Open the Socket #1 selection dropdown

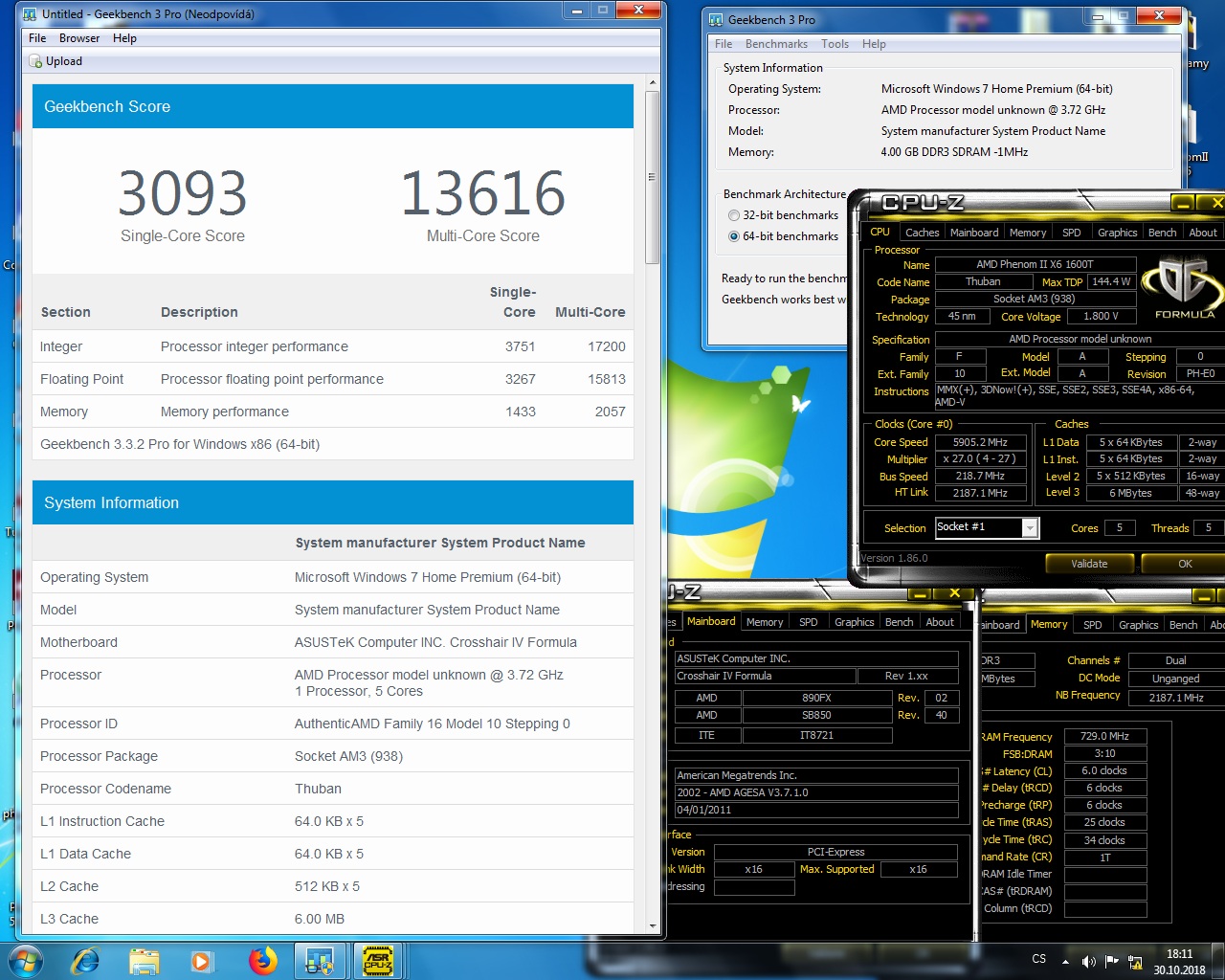pyautogui.click(x=1030, y=527)
